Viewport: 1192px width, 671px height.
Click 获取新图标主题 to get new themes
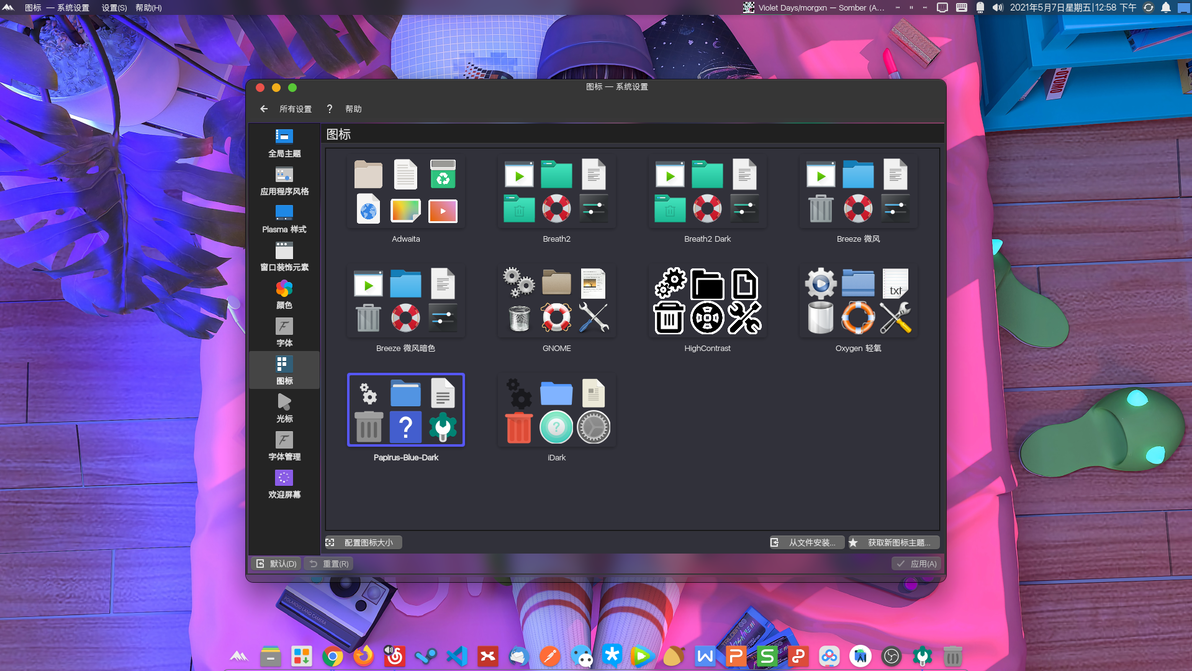pyautogui.click(x=893, y=543)
